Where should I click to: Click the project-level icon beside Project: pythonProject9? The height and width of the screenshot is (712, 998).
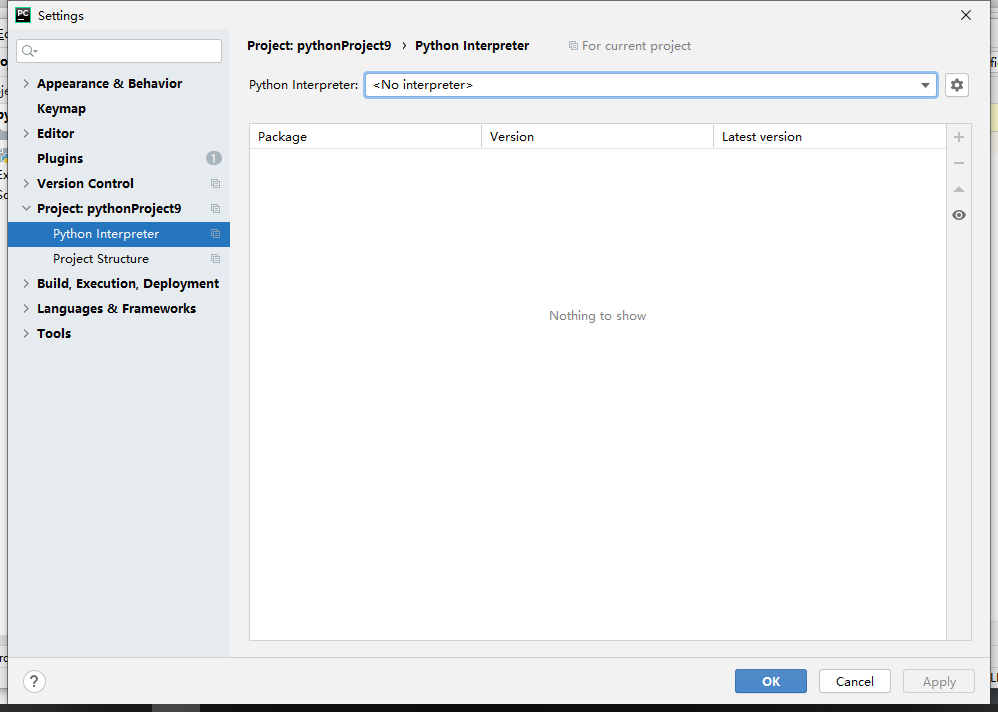[x=215, y=209]
